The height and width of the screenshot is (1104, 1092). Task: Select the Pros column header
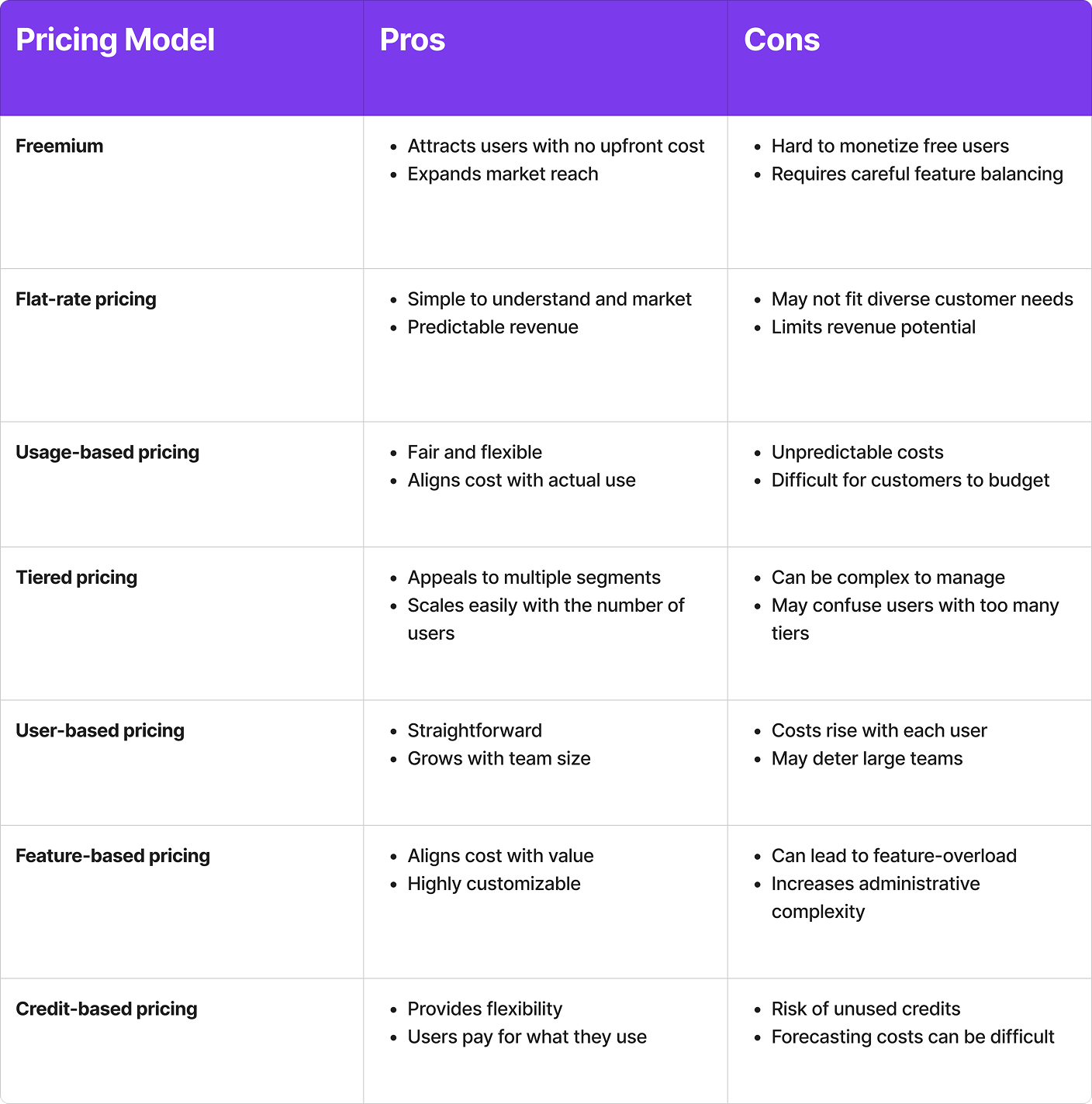coord(413,40)
